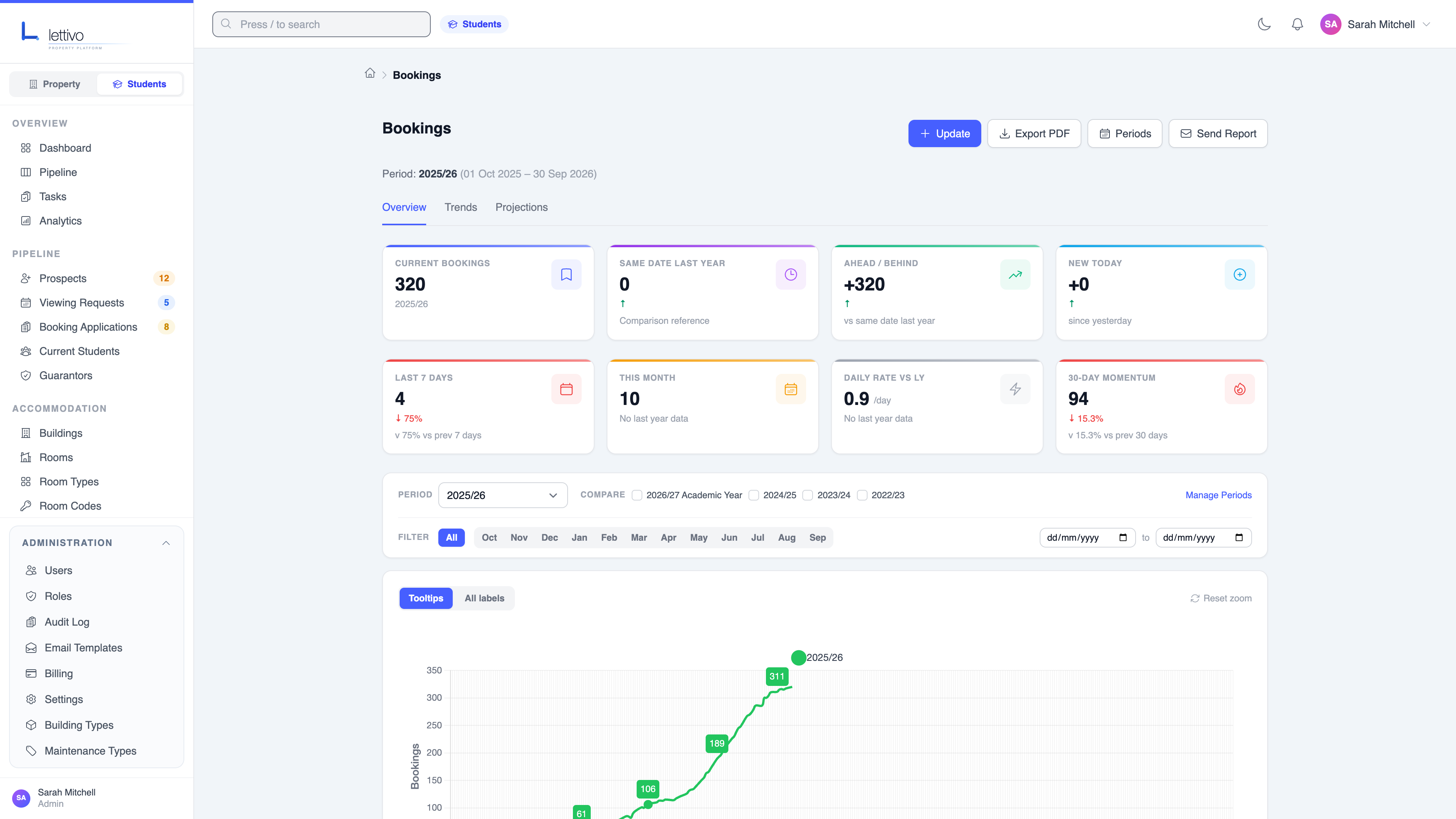
Task: Click the flame icon on 30-Day Momentum card
Action: [x=1239, y=389]
